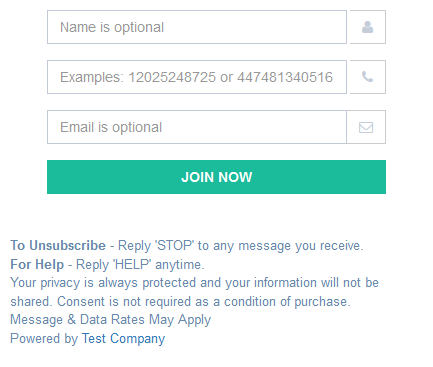The image size is (433, 367).
Task: Focus the phone number examples field
Action: tap(197, 77)
